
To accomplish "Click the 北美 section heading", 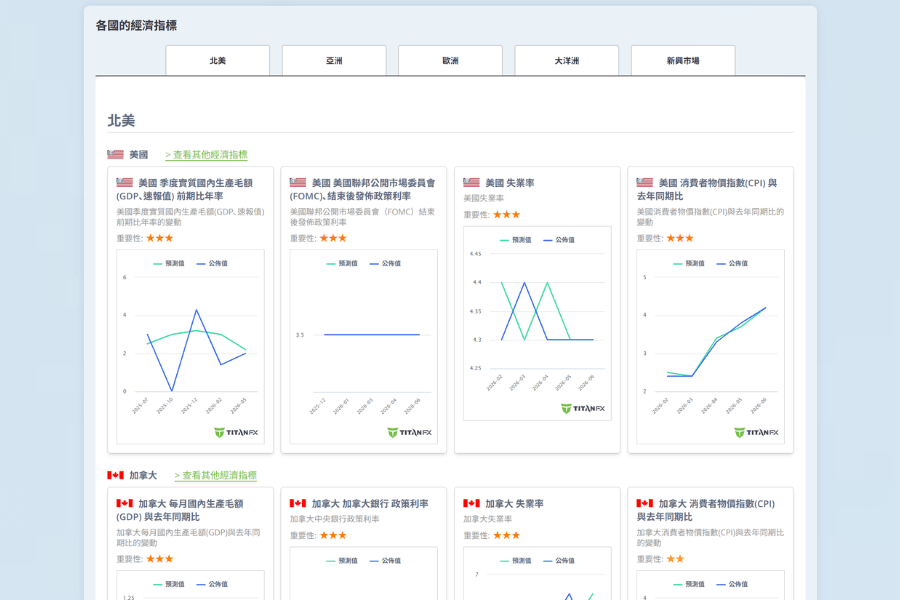I will tap(121, 121).
